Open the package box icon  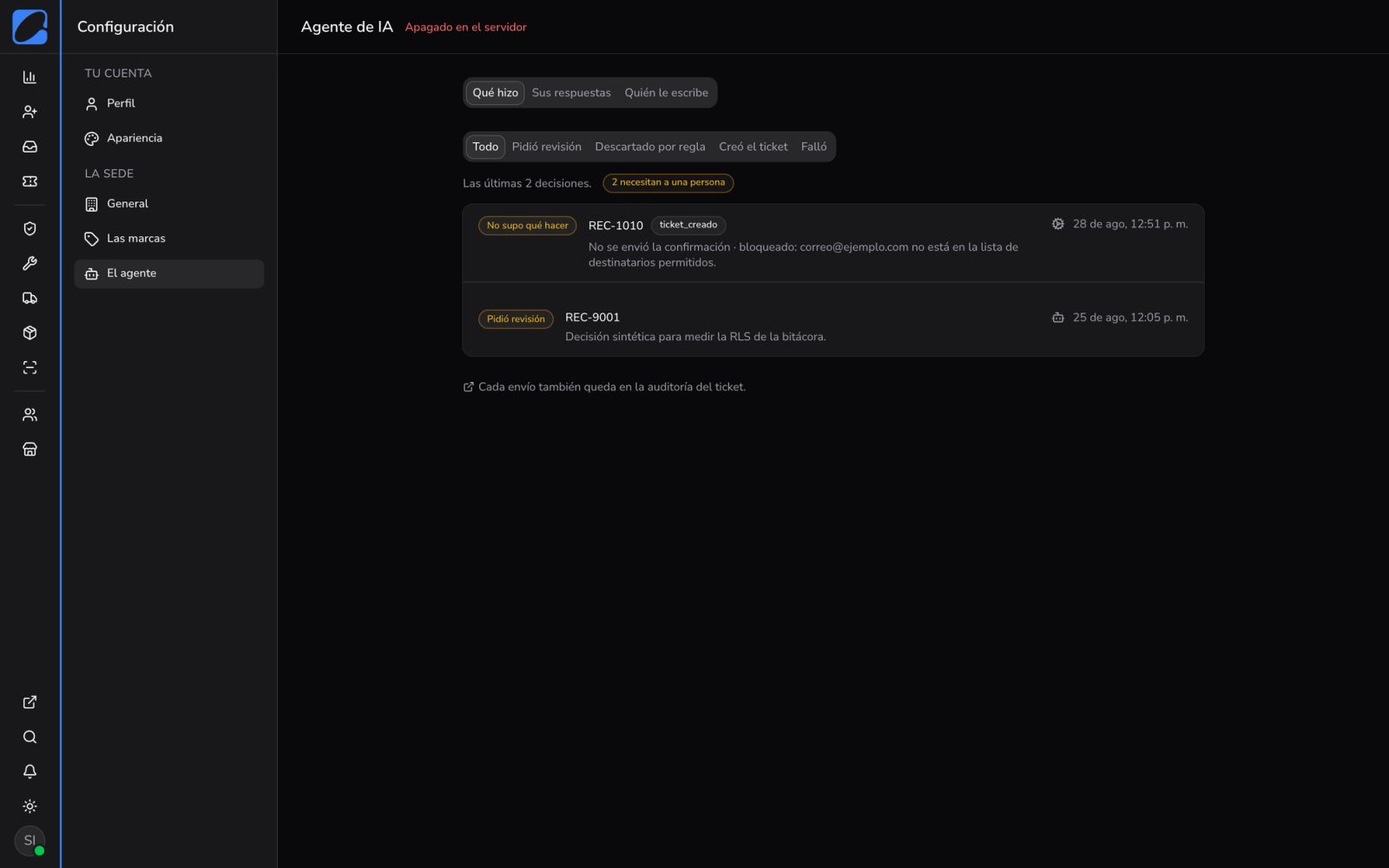click(x=30, y=333)
